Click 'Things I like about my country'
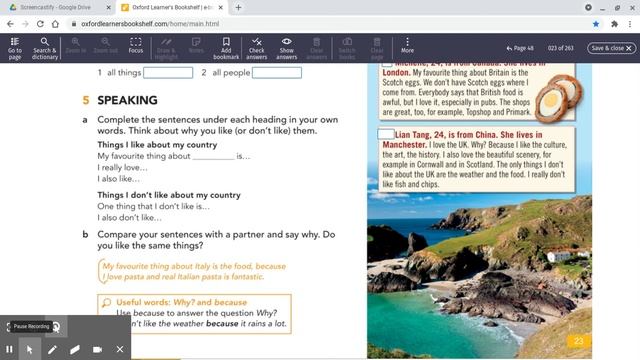Image resolution: width=640 pixels, height=360 pixels. 157,145
